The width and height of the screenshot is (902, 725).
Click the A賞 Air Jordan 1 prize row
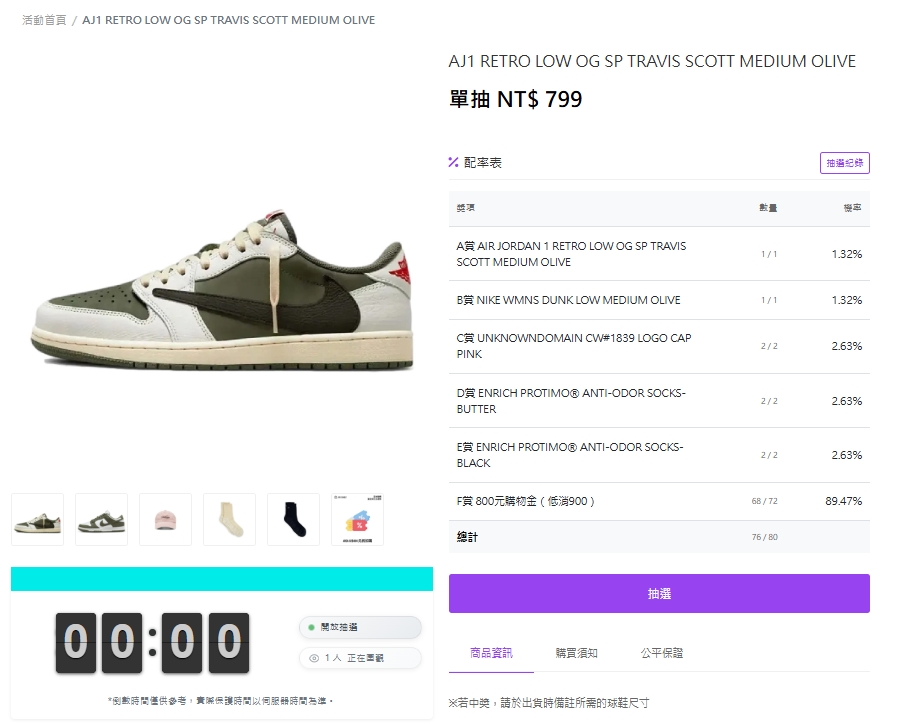click(659, 254)
